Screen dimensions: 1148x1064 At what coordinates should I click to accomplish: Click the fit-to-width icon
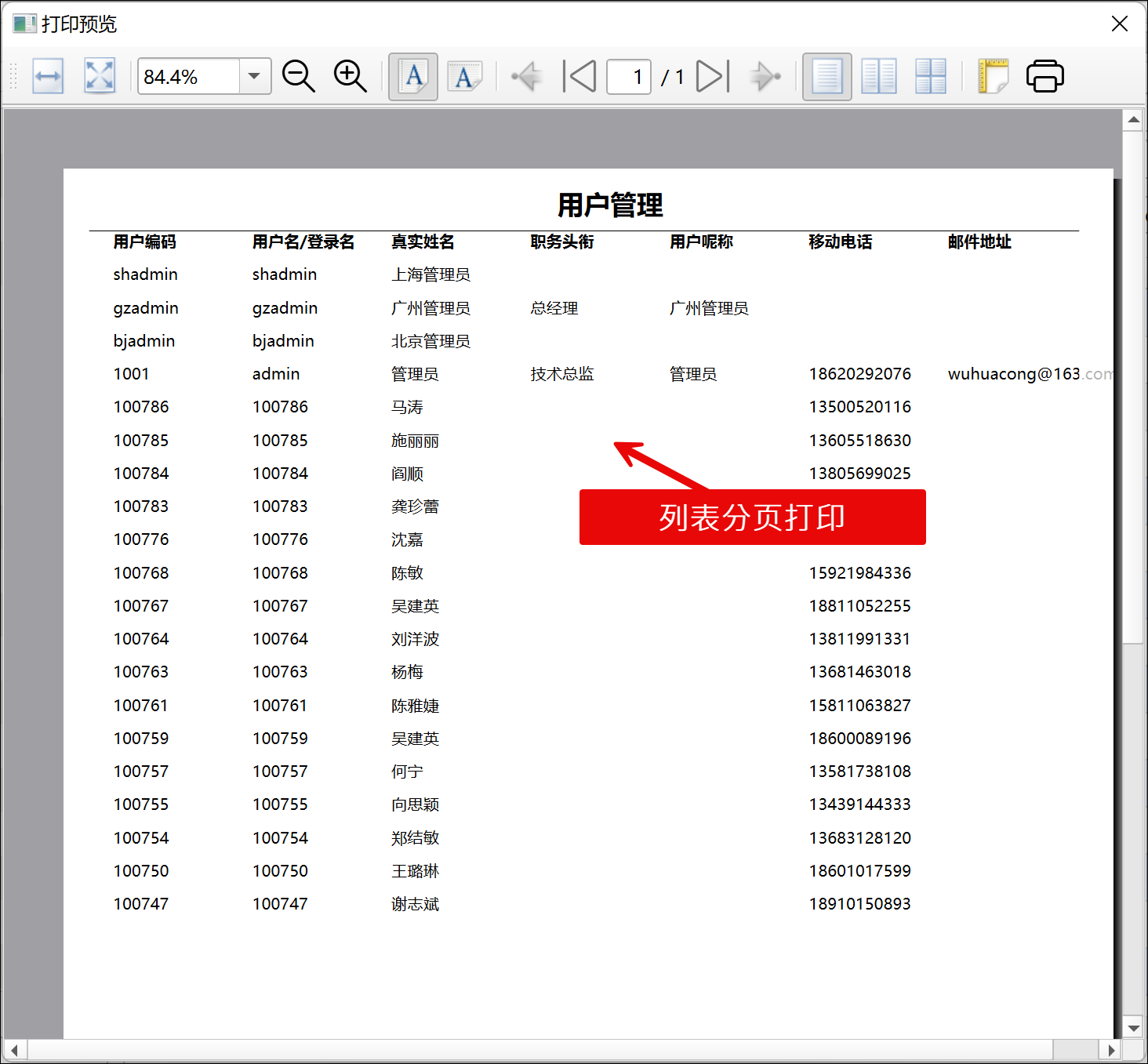pos(48,77)
